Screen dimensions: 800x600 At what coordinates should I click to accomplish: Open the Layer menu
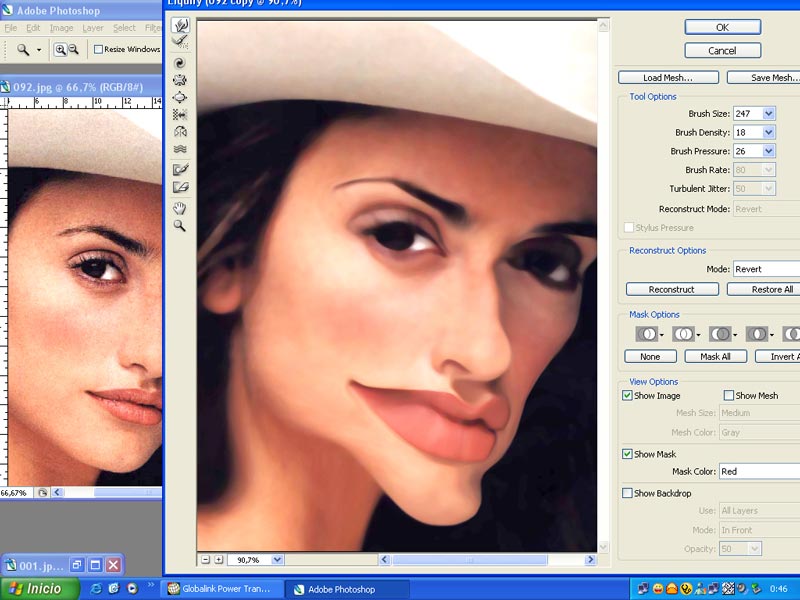93,28
